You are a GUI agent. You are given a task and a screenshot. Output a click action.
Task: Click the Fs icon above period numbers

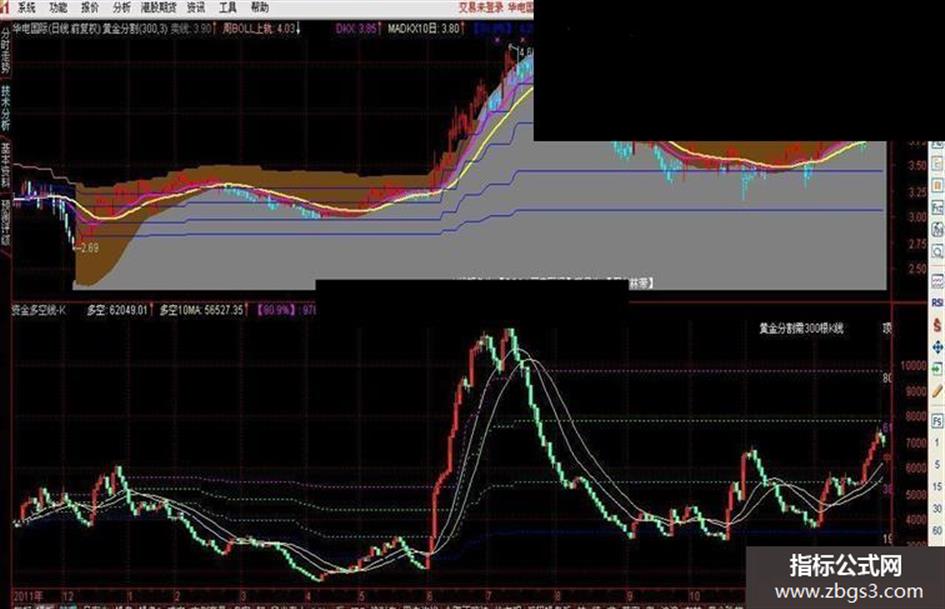[x=938, y=420]
